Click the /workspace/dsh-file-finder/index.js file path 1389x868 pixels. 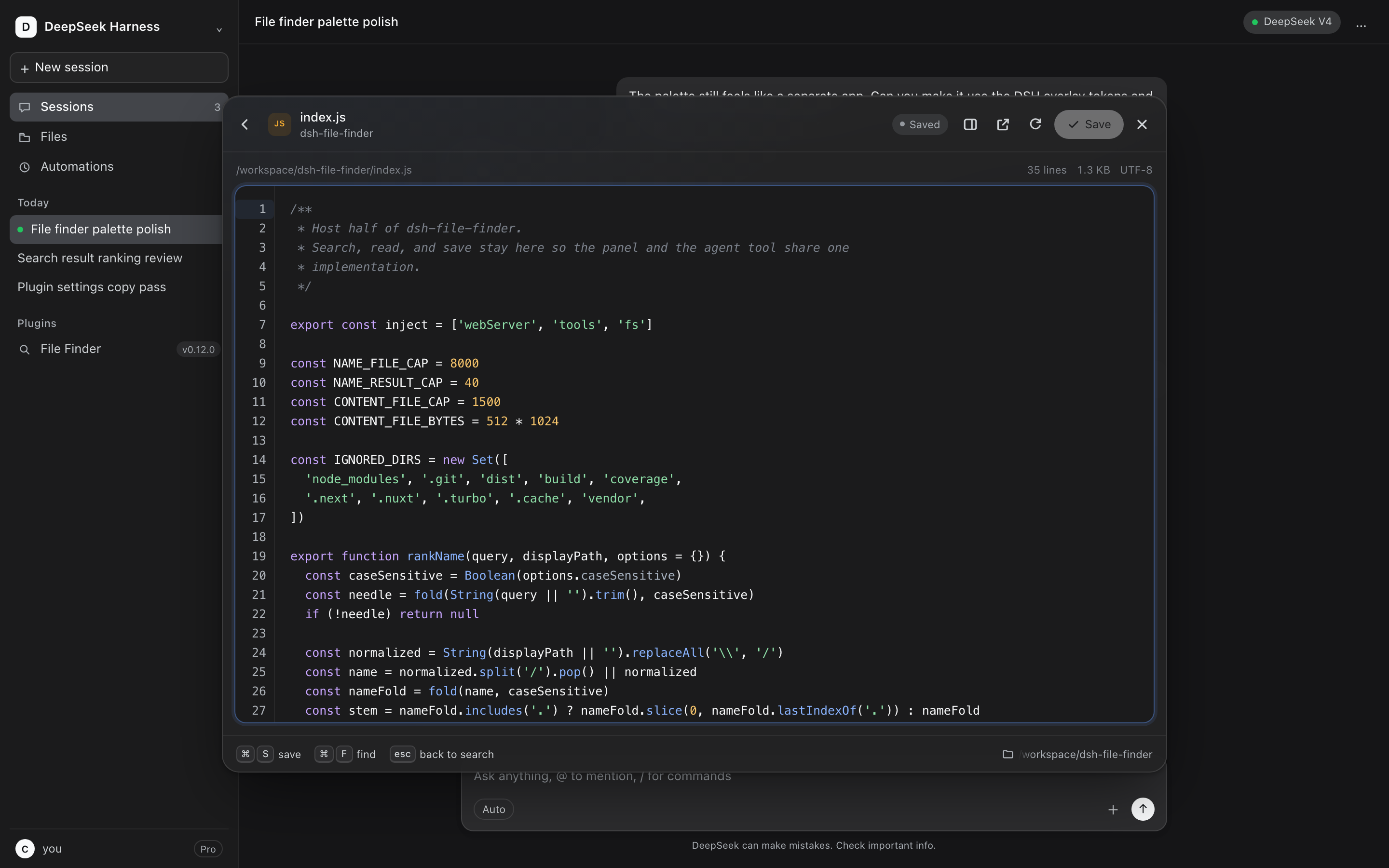pos(324,170)
